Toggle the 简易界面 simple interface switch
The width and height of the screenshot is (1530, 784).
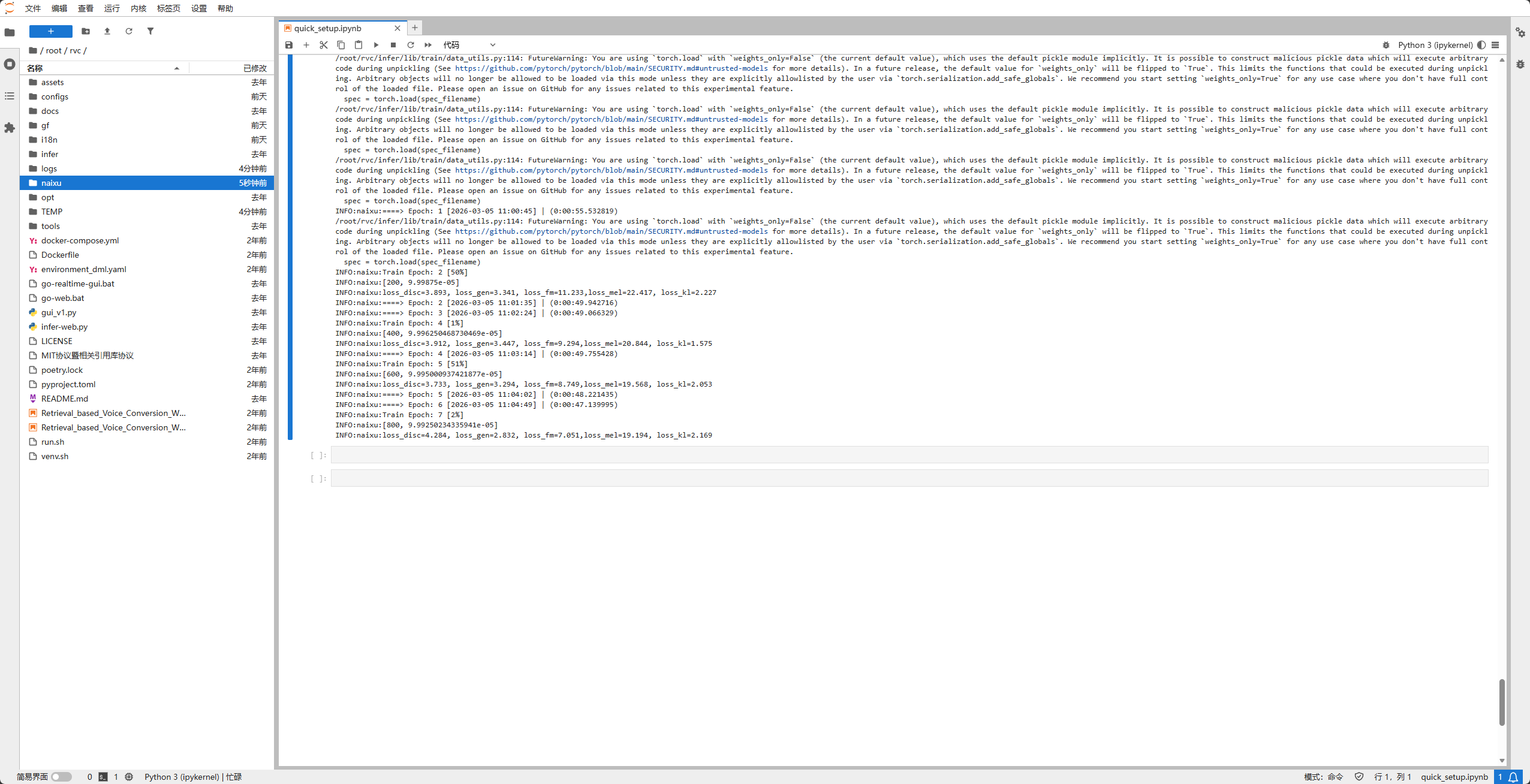(61, 777)
